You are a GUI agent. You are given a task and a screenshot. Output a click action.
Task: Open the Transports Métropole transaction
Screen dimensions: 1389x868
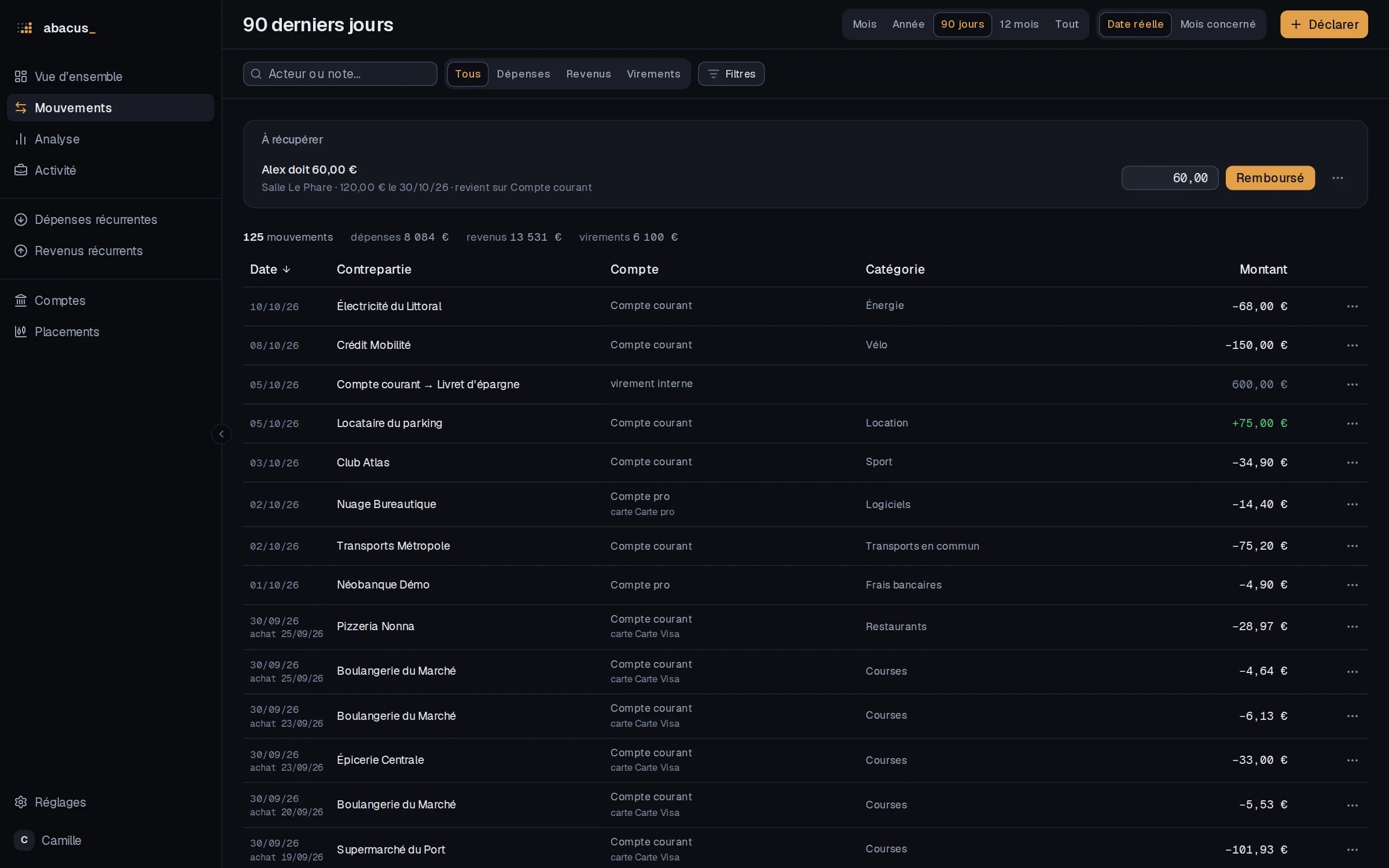(805, 546)
